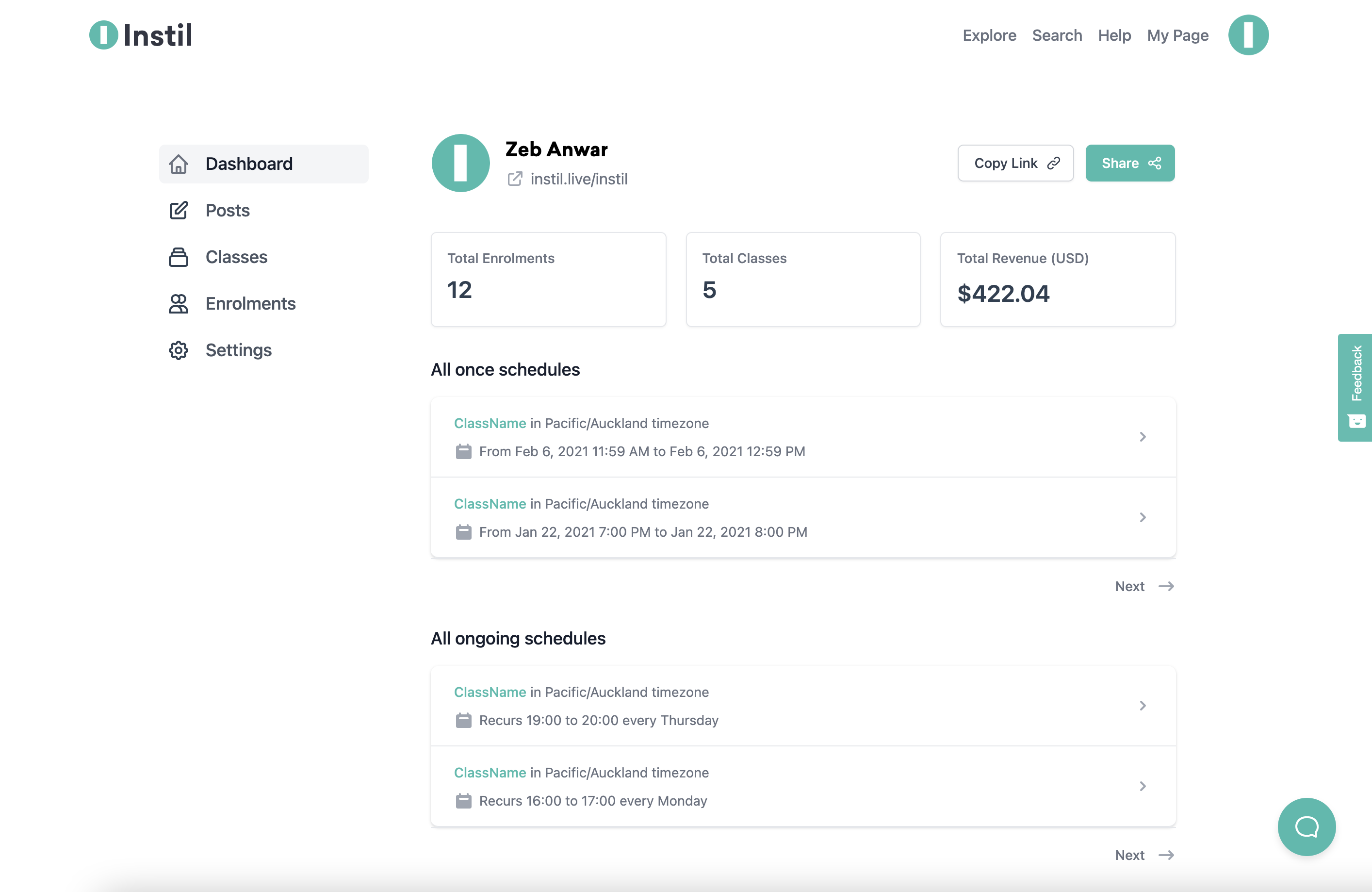Viewport: 1372px width, 892px height.
Task: Click Zeb Anwar's profile picture
Action: tap(460, 163)
